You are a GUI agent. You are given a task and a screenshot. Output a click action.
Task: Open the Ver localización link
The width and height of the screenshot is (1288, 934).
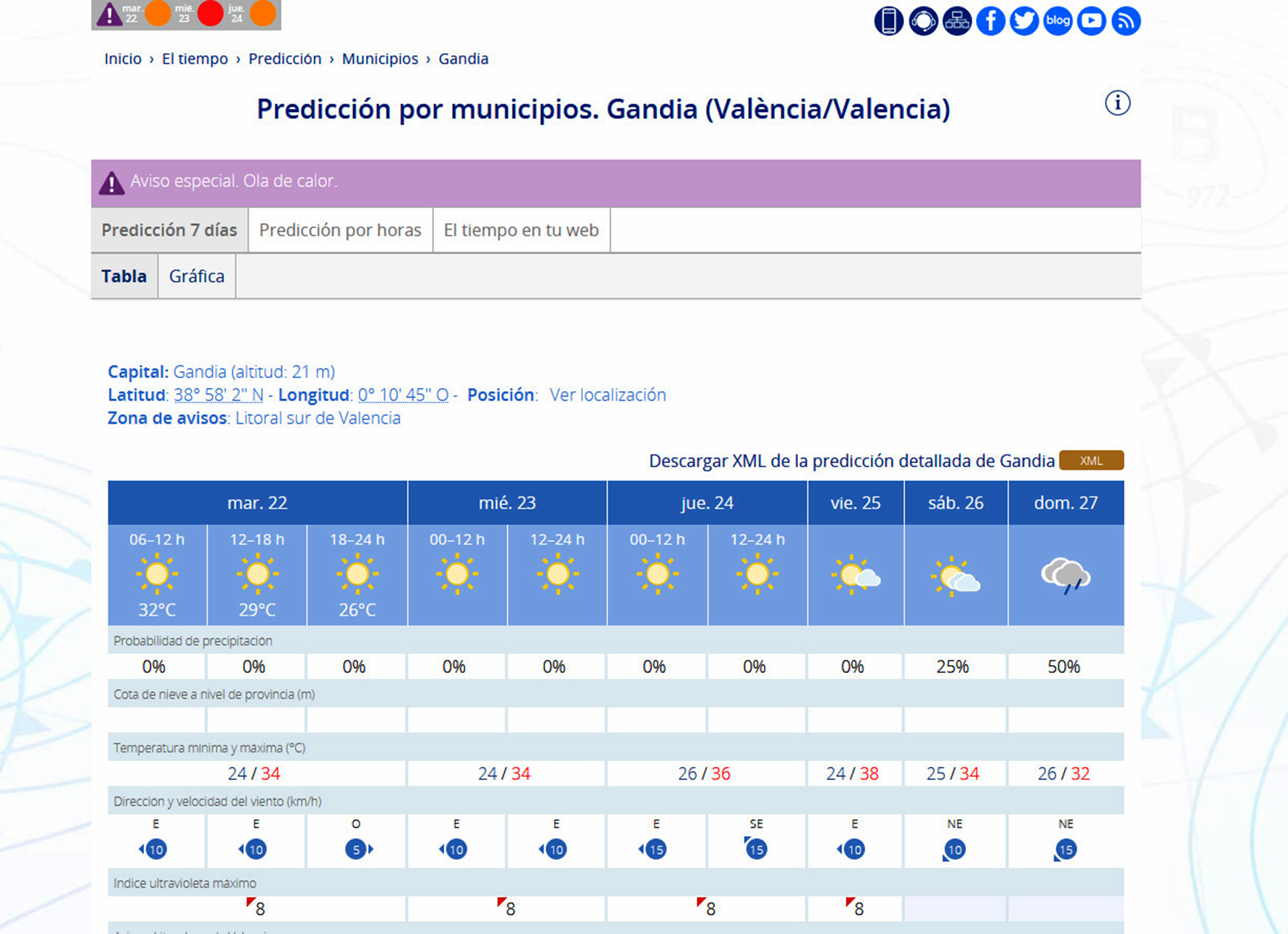[608, 395]
